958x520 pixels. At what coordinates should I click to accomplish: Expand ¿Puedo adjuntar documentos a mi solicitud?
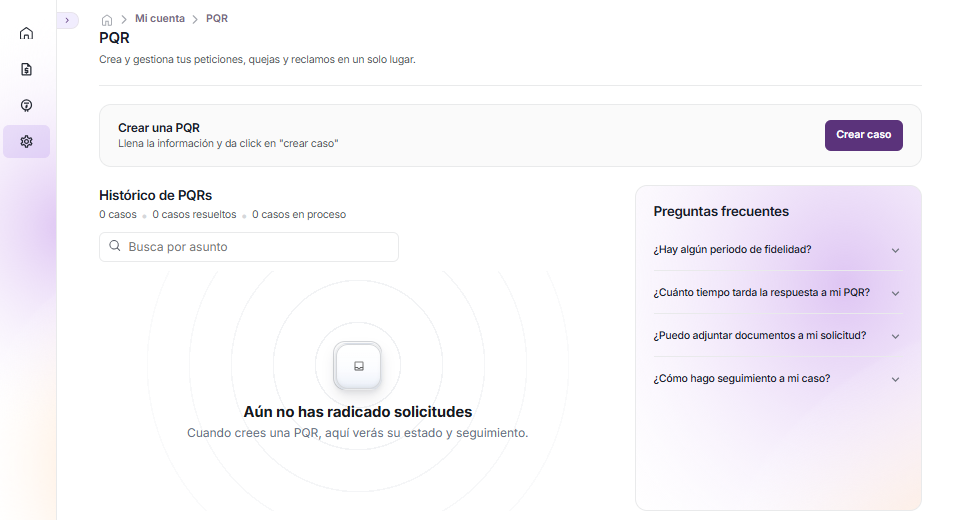777,335
